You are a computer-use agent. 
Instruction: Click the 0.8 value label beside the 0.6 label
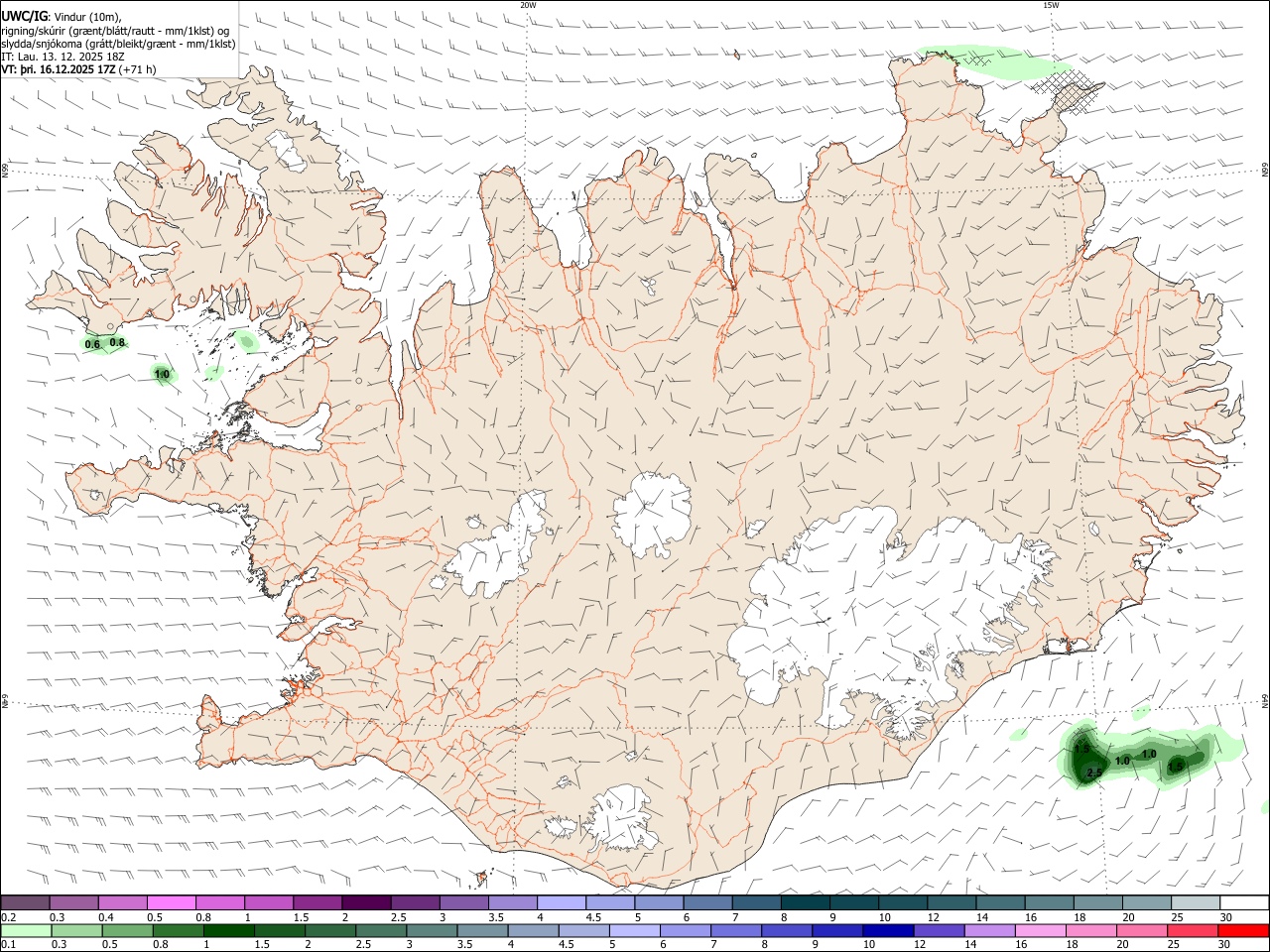(117, 343)
